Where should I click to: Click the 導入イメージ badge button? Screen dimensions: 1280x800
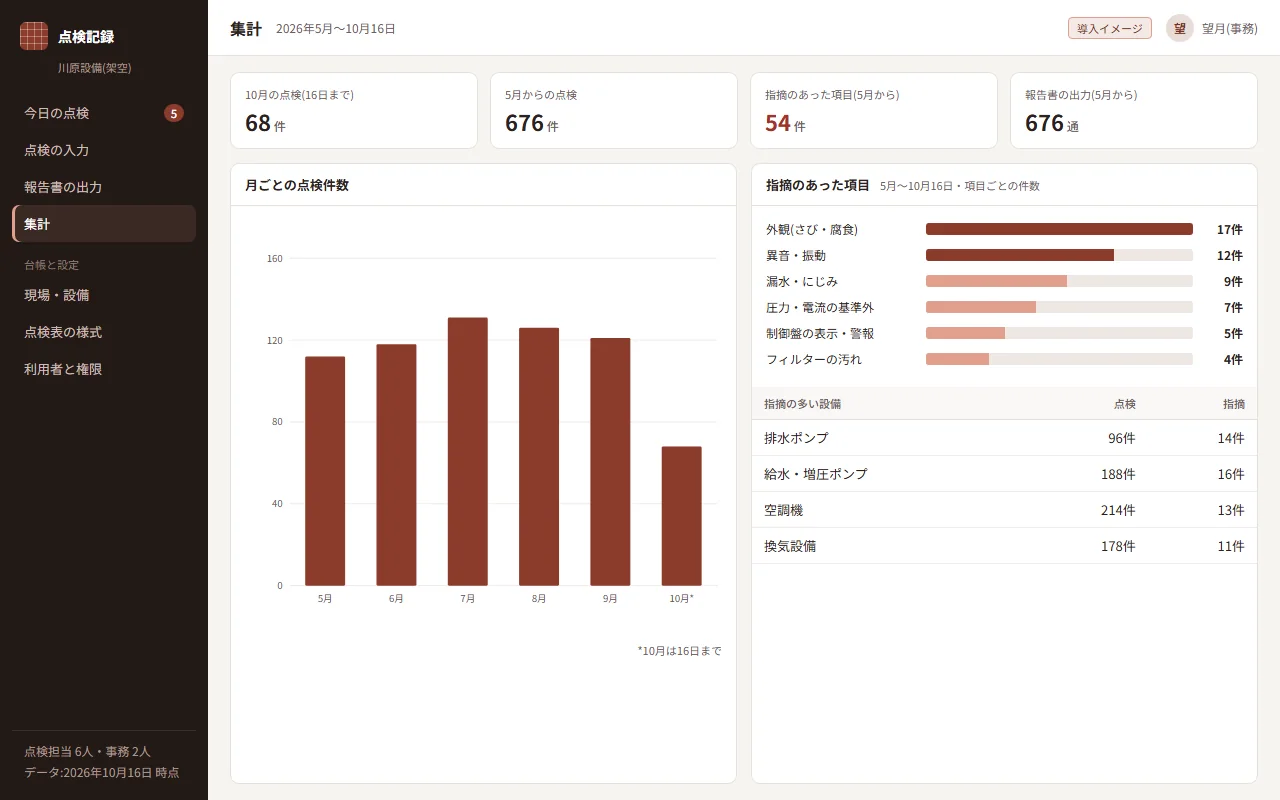click(1110, 28)
